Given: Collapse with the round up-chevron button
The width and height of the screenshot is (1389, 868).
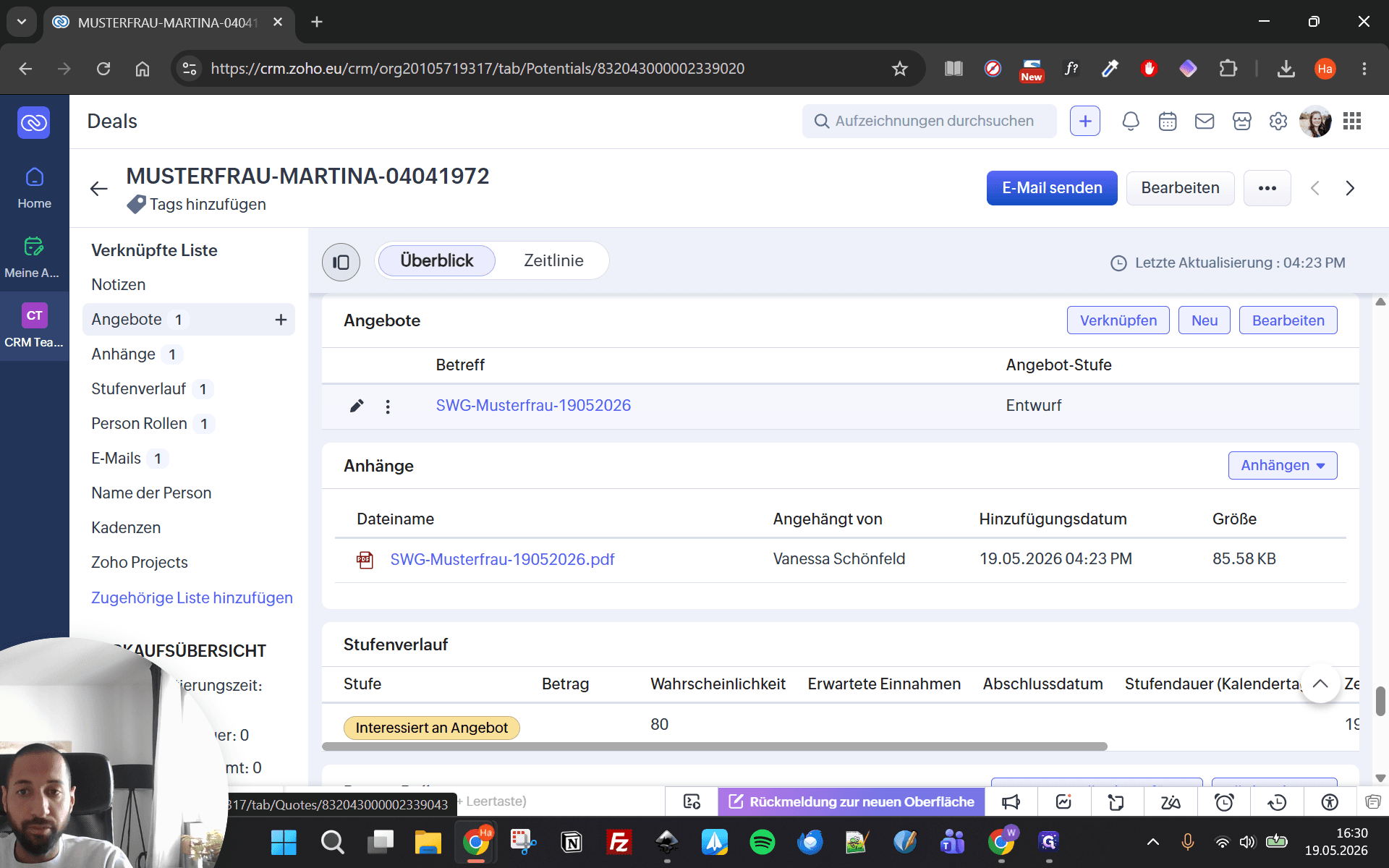Looking at the screenshot, I should (x=1320, y=684).
